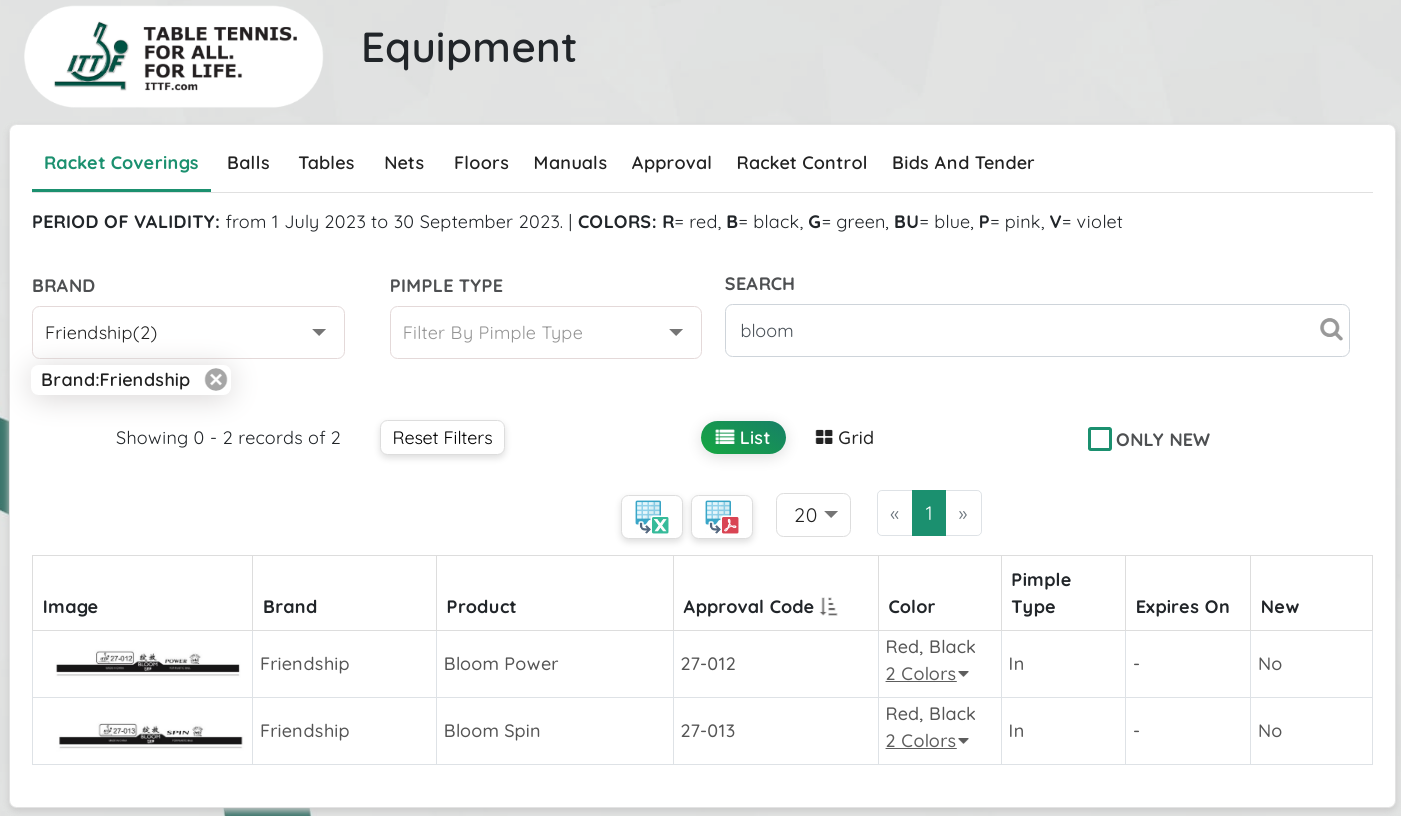This screenshot has height=816, width=1401.
Task: Focus the search field containing bloom
Action: [x=1037, y=330]
